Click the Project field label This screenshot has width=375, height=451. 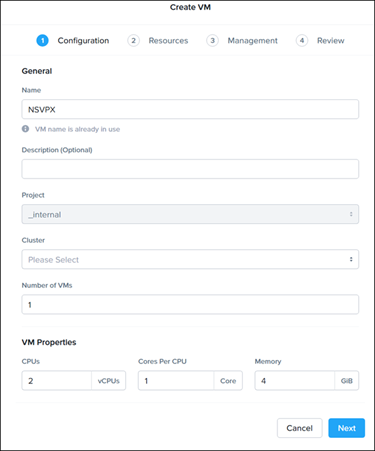[33, 195]
